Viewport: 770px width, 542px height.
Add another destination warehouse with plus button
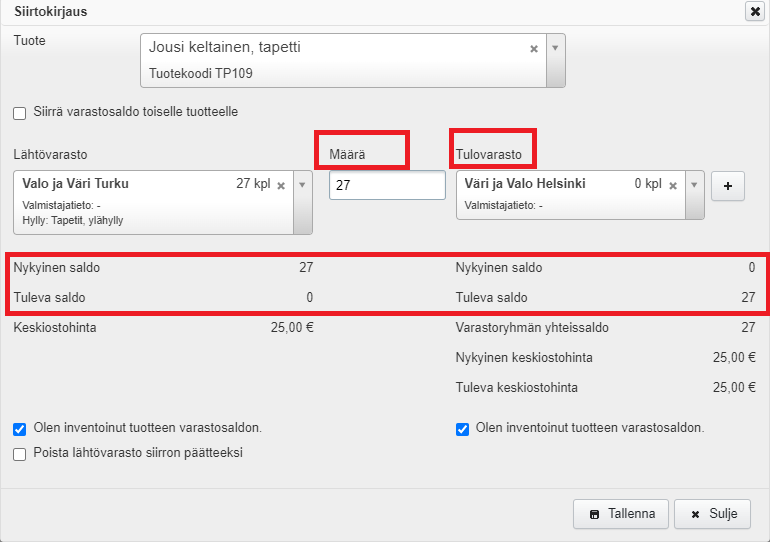727,186
